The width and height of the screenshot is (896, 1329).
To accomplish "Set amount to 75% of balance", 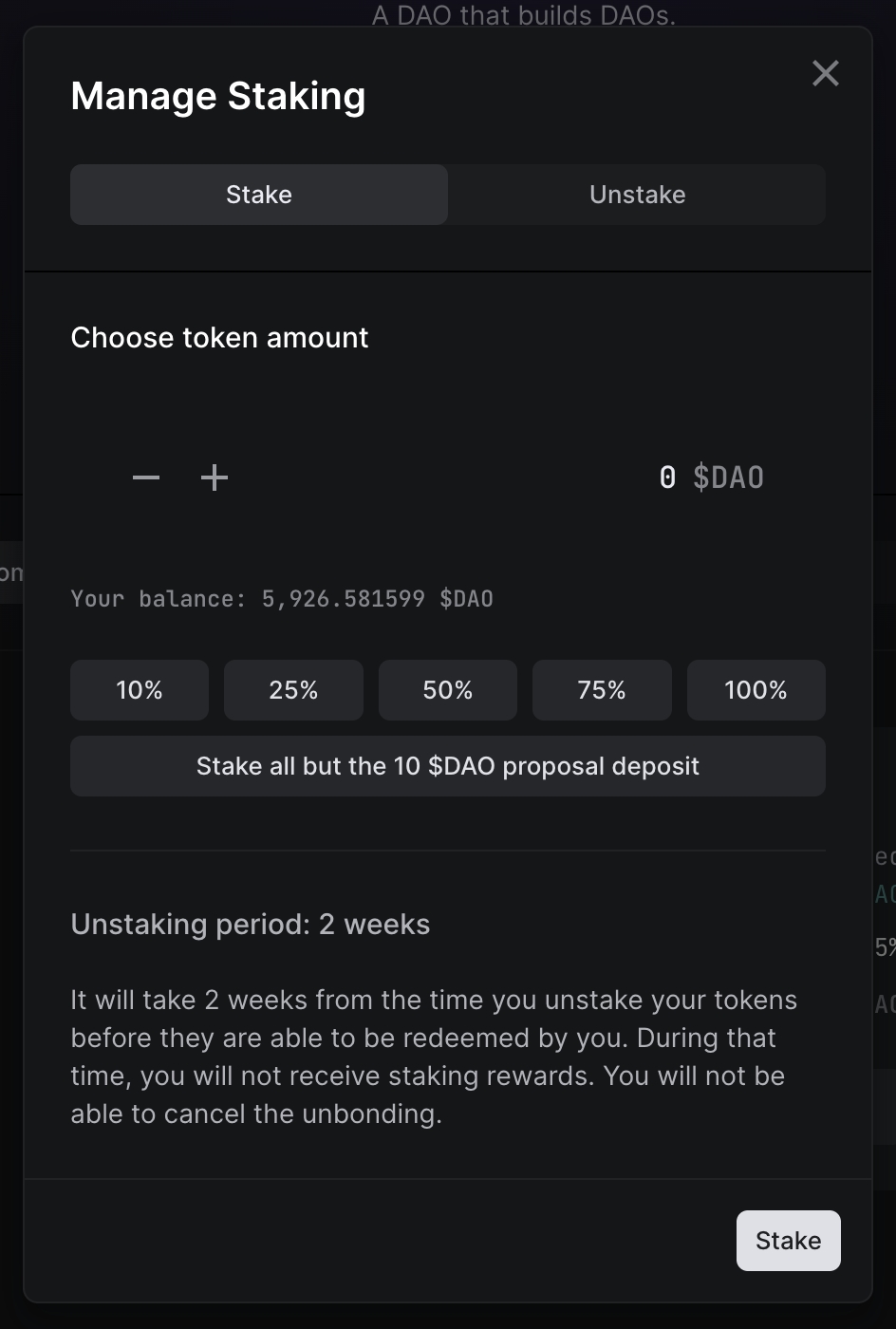I will tap(602, 690).
